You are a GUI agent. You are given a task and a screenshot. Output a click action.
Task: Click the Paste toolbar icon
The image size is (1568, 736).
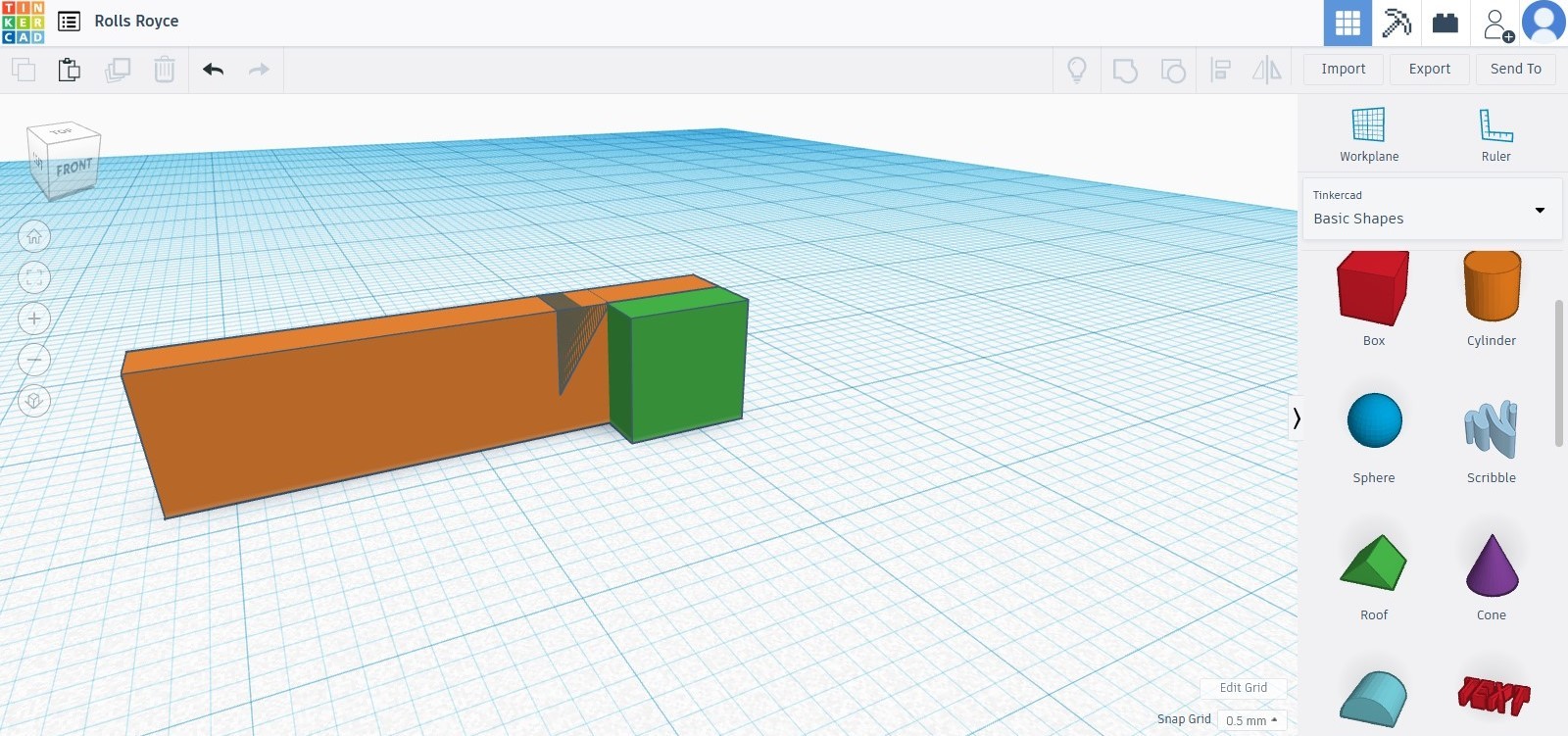tap(69, 70)
